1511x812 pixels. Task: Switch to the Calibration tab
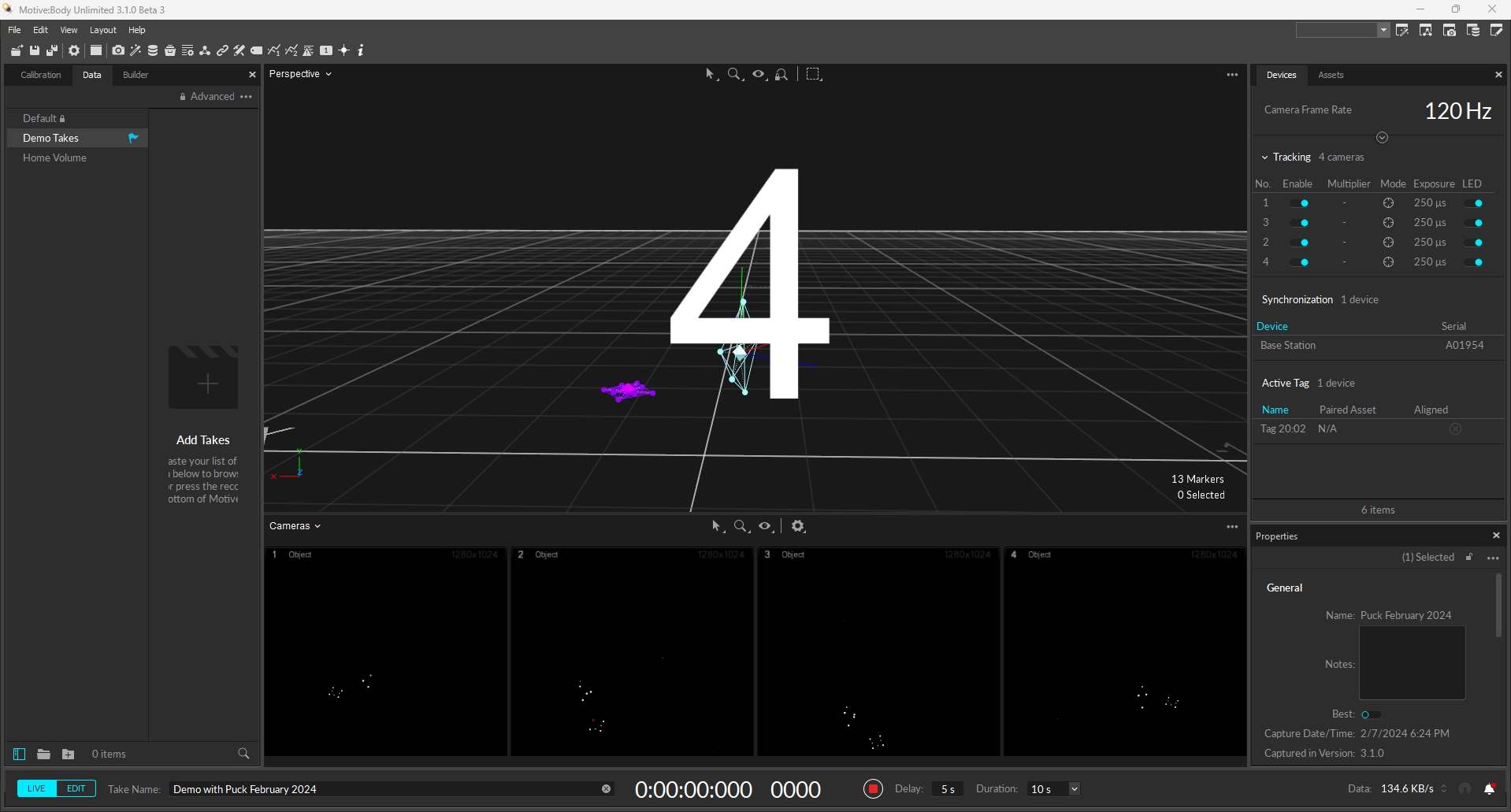click(x=41, y=75)
